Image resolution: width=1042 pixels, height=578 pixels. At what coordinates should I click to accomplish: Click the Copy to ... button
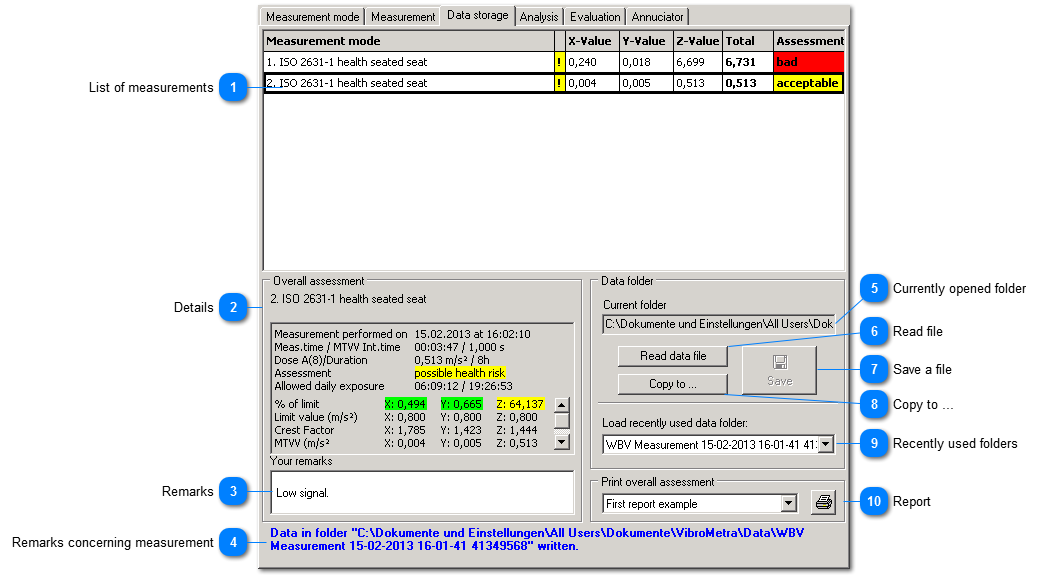tap(673, 384)
